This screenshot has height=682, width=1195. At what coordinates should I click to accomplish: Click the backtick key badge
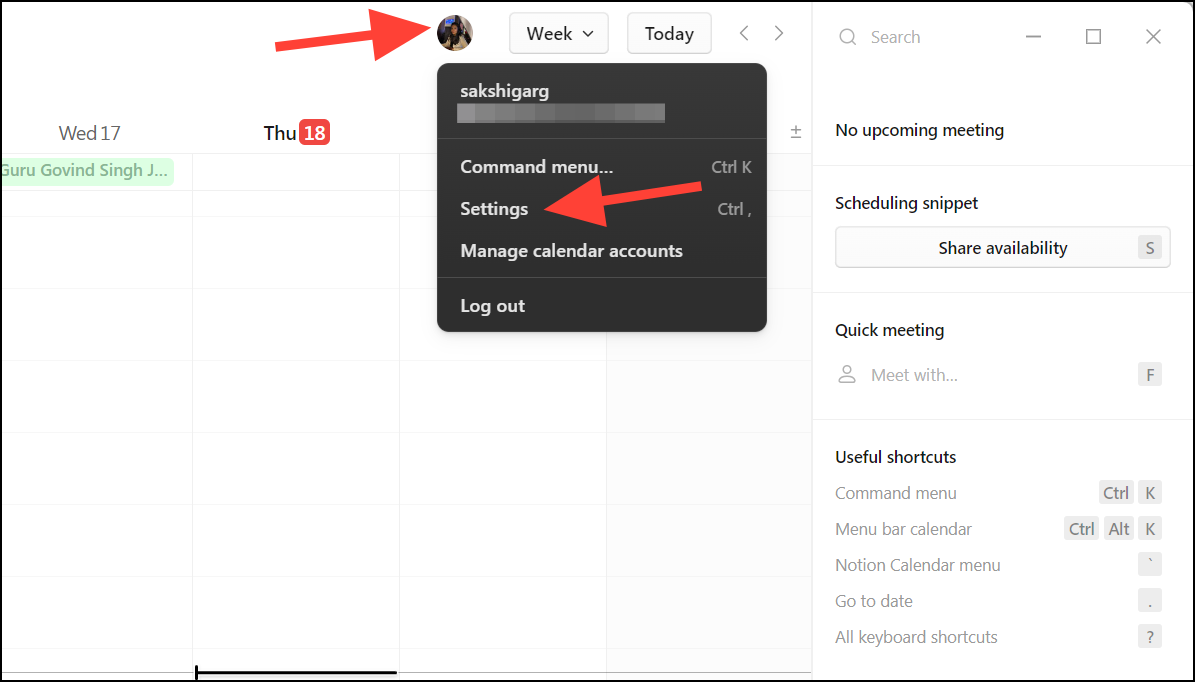pos(1149,565)
